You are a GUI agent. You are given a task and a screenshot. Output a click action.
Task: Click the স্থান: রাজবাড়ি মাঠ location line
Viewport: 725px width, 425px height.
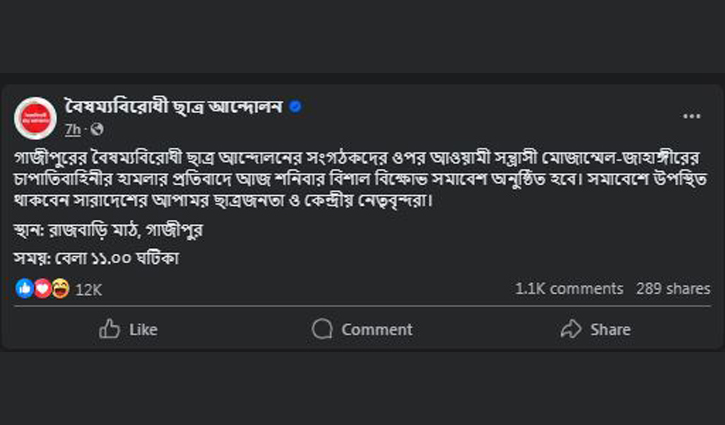tap(108, 230)
